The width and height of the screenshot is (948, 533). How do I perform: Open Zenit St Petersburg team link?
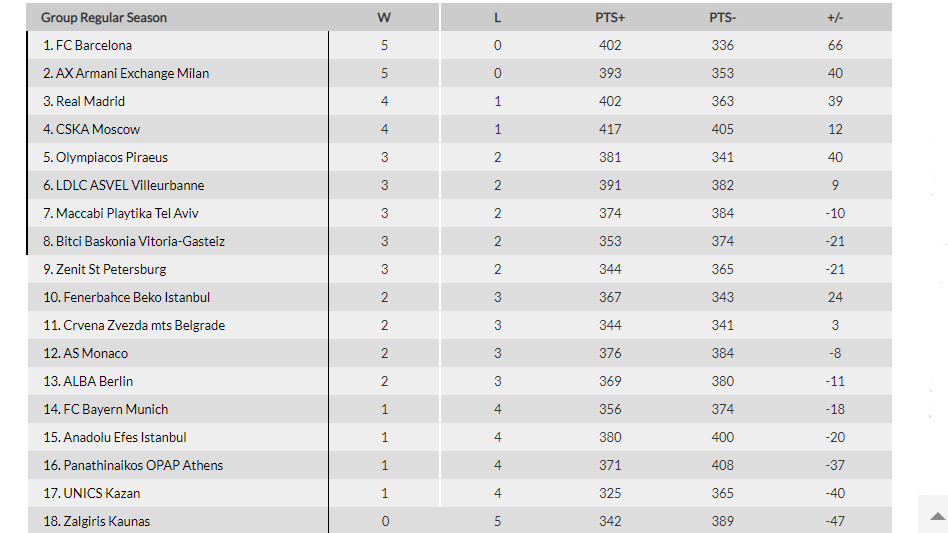click(111, 269)
